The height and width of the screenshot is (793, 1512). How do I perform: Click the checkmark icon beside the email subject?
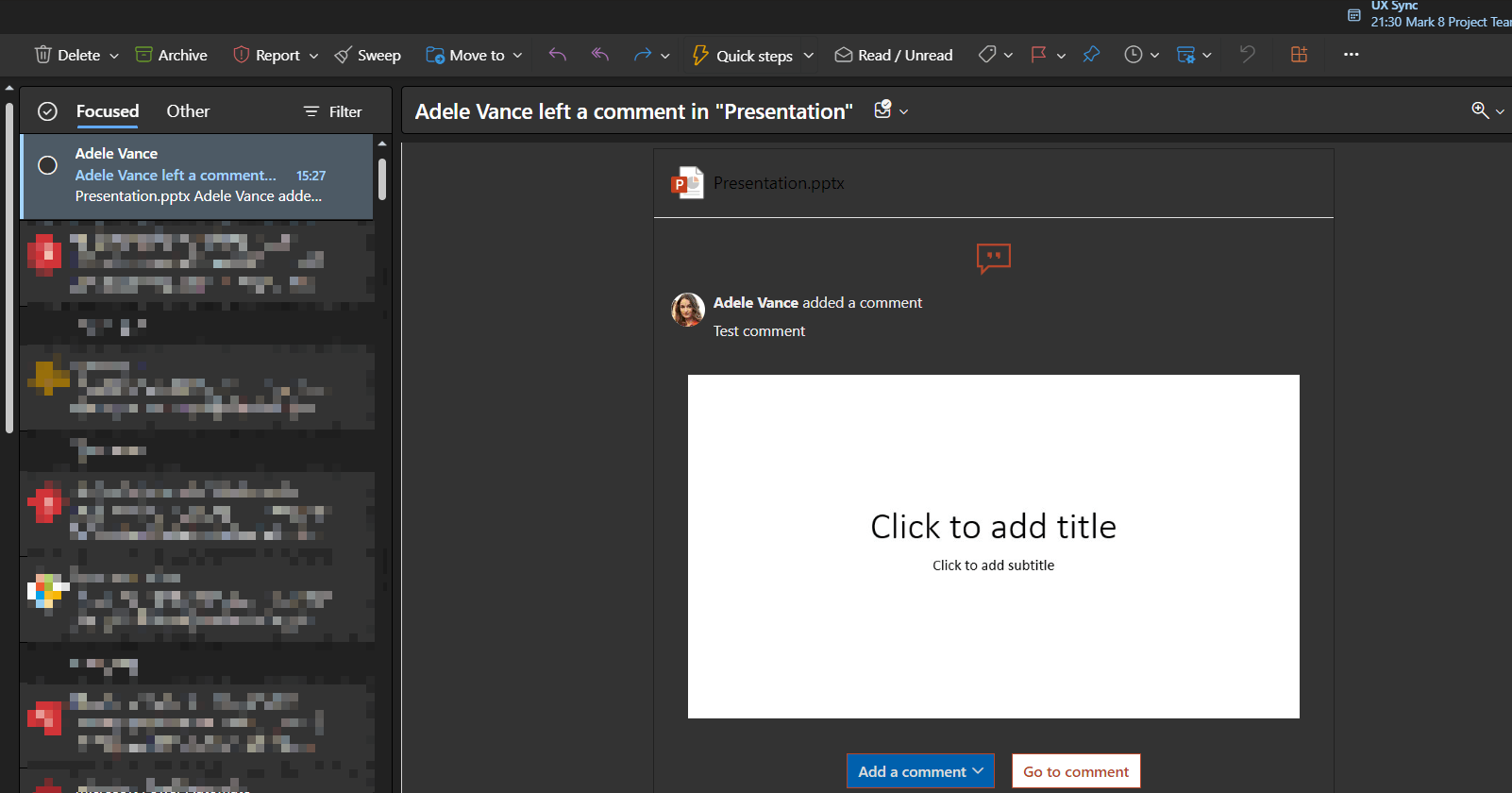[883, 110]
